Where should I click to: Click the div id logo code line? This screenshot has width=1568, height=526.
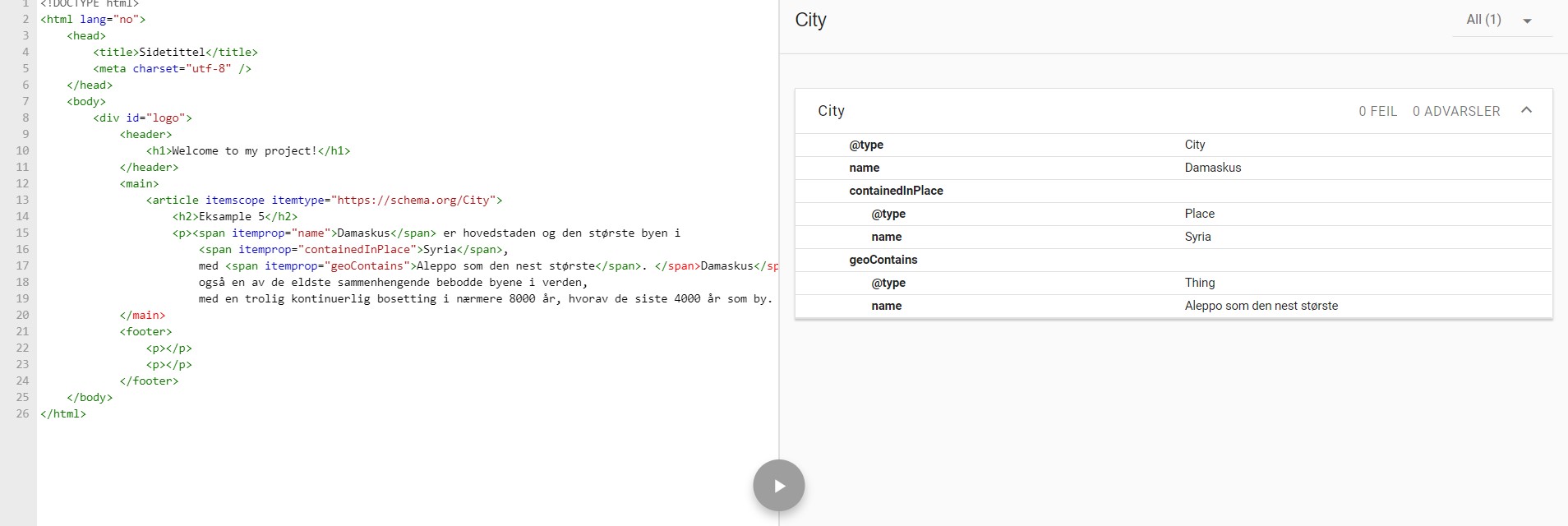pos(142,118)
